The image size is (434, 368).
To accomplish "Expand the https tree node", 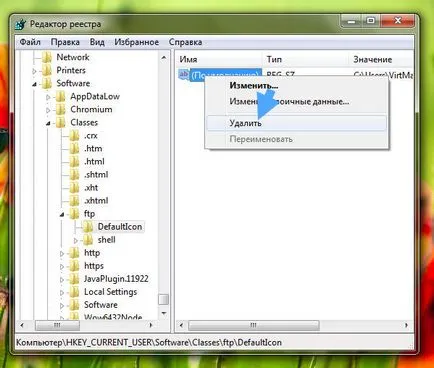I will (x=62, y=266).
